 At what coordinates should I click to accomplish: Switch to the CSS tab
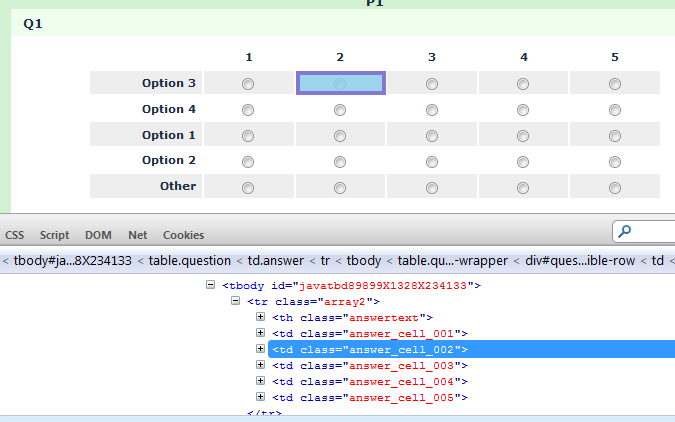[14, 235]
